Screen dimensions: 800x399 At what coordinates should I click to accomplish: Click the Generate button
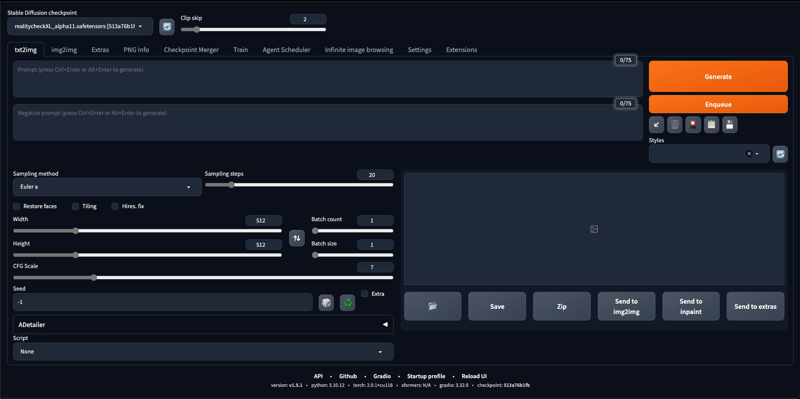click(718, 77)
